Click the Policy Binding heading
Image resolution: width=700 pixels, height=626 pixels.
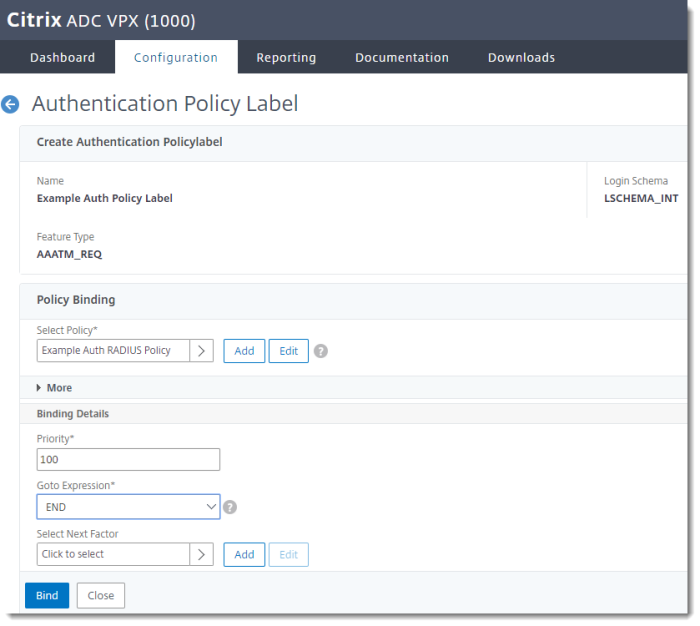76,300
